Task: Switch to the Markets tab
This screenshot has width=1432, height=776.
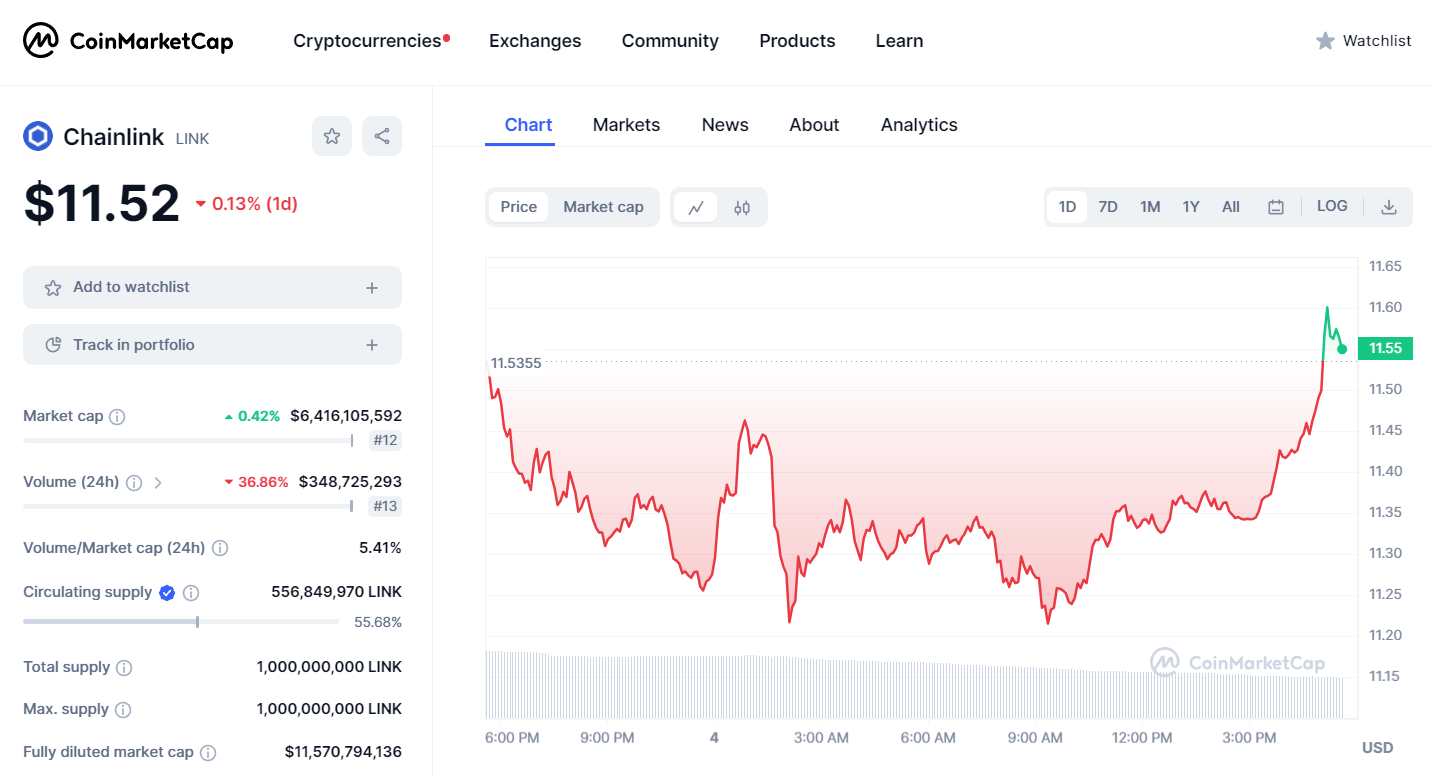Action: (x=626, y=125)
